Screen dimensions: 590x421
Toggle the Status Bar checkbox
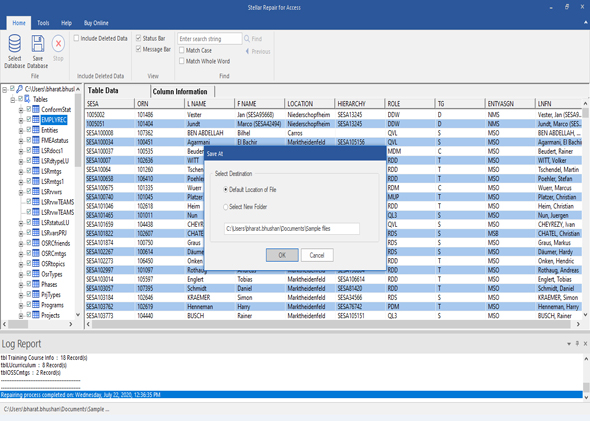click(138, 38)
